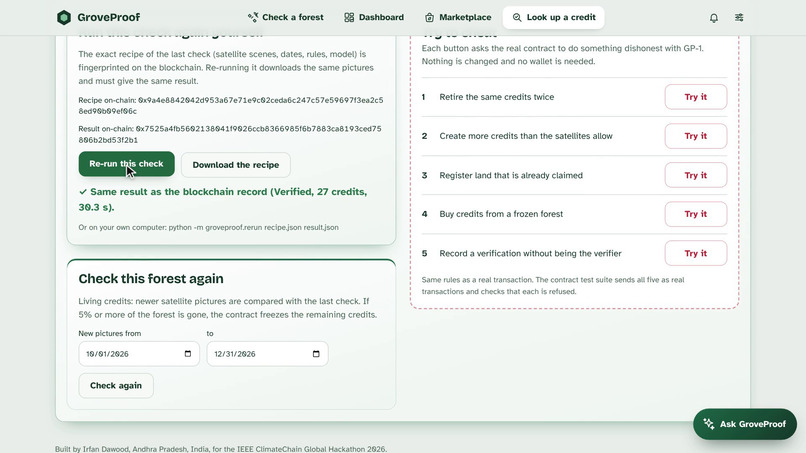Click the New pictures from date field
The width and height of the screenshot is (806, 453).
click(x=139, y=354)
